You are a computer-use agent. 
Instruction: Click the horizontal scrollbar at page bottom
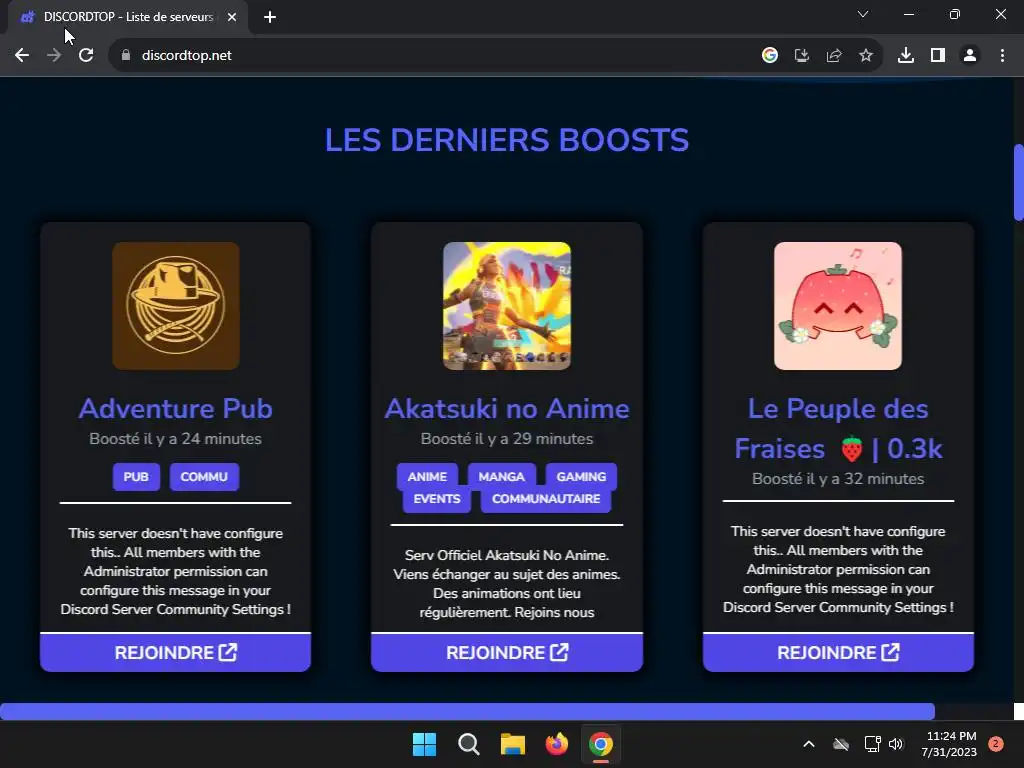click(x=468, y=711)
